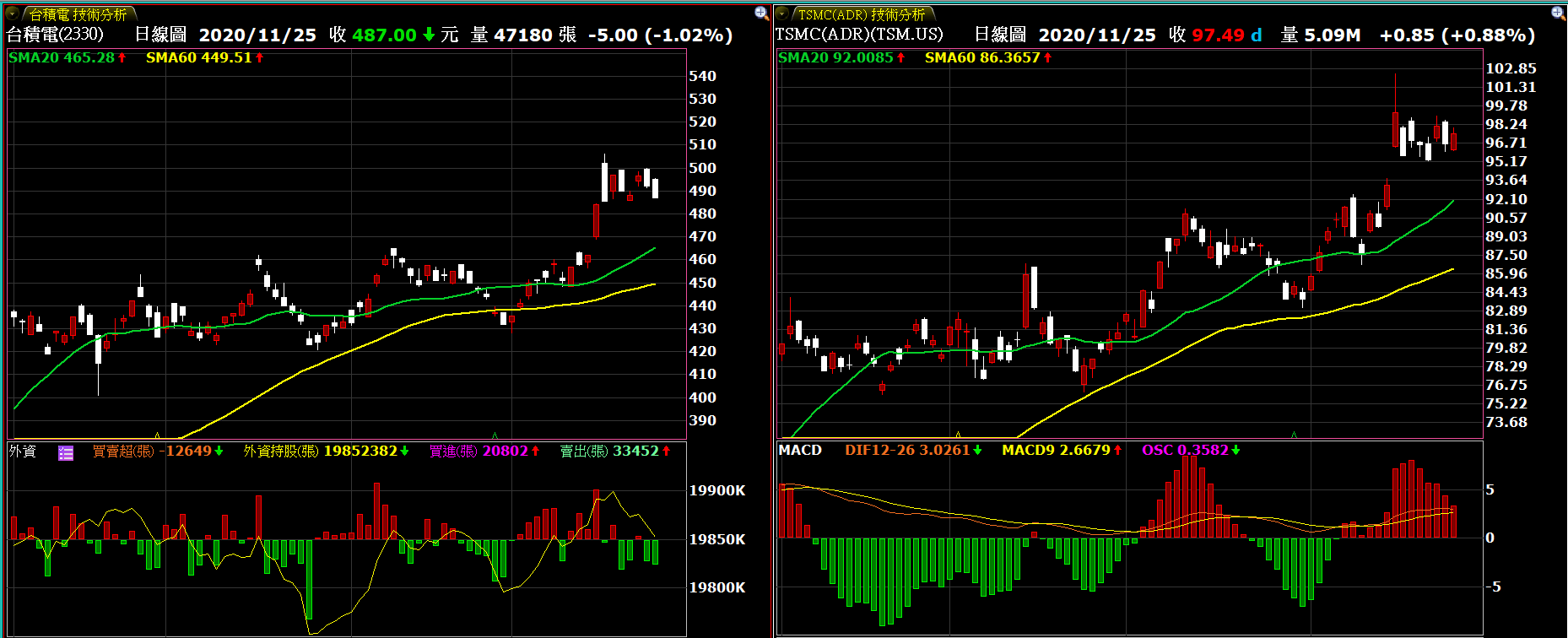This screenshot has width=1568, height=638.
Task: Click the TSMC(ADR) chart date 2020/11/25
Action: click(1097, 35)
